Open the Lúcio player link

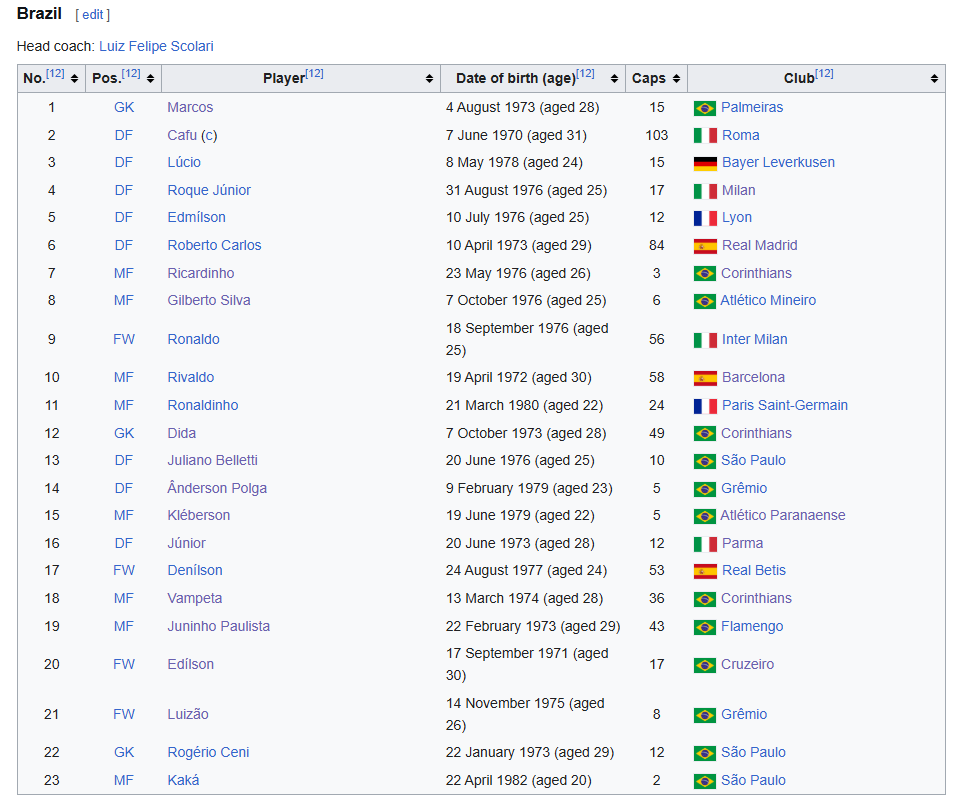(x=184, y=162)
